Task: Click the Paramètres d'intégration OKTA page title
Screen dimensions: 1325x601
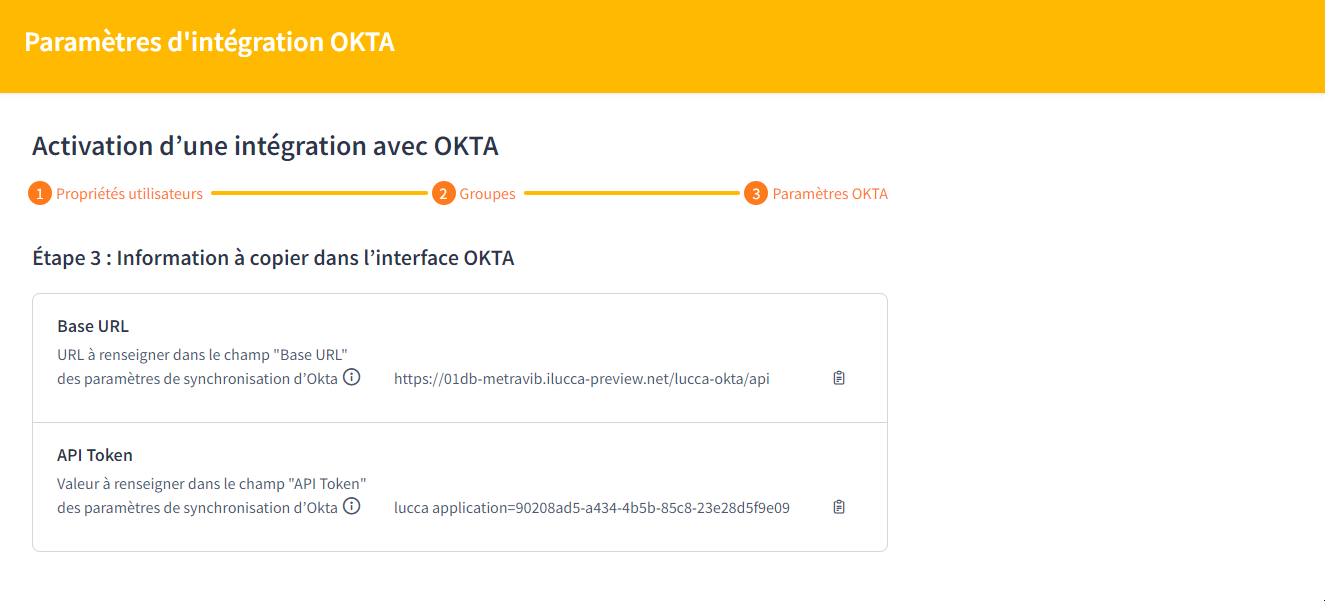Action: (x=209, y=43)
